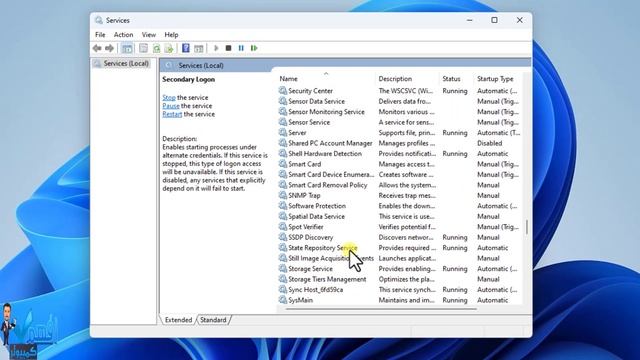The height and width of the screenshot is (360, 640).
Task: Click the Refresh toolbar icon
Action: coord(156,48)
